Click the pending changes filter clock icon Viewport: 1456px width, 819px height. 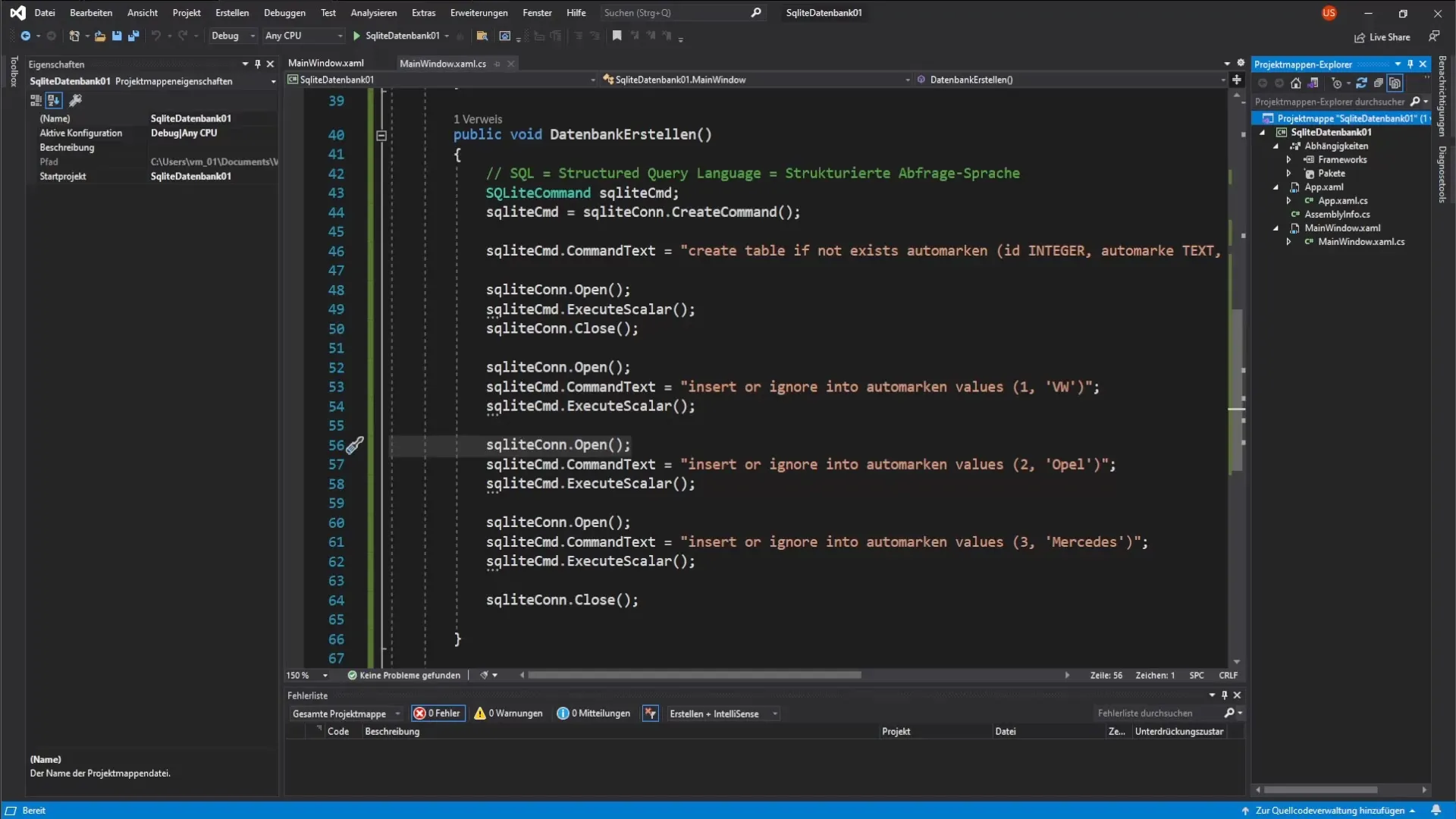click(x=1337, y=83)
